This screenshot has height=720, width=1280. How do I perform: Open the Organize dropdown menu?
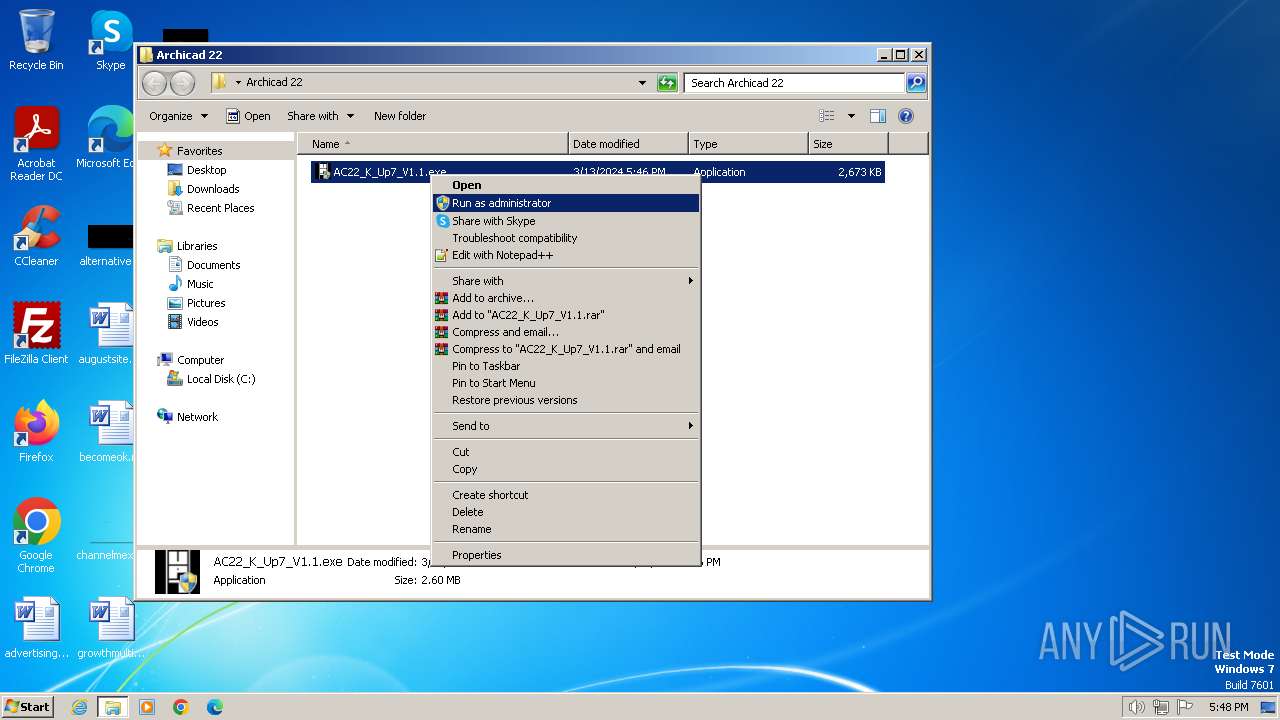click(x=178, y=116)
